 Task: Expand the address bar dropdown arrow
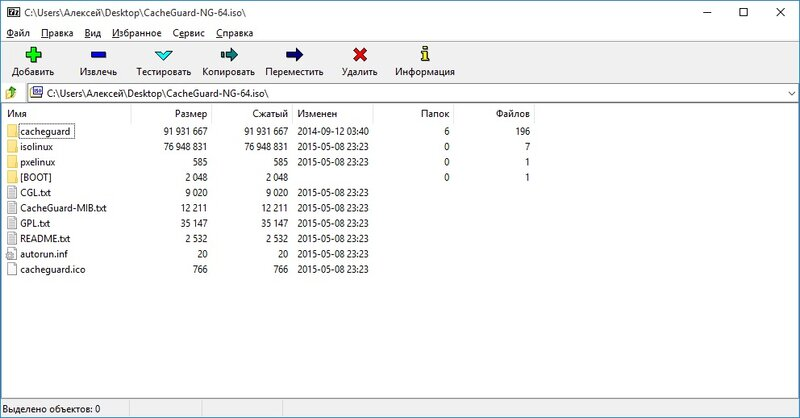point(791,93)
